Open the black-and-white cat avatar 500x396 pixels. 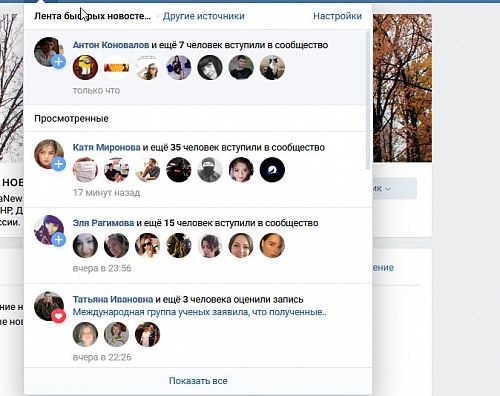pyautogui.click(x=272, y=68)
